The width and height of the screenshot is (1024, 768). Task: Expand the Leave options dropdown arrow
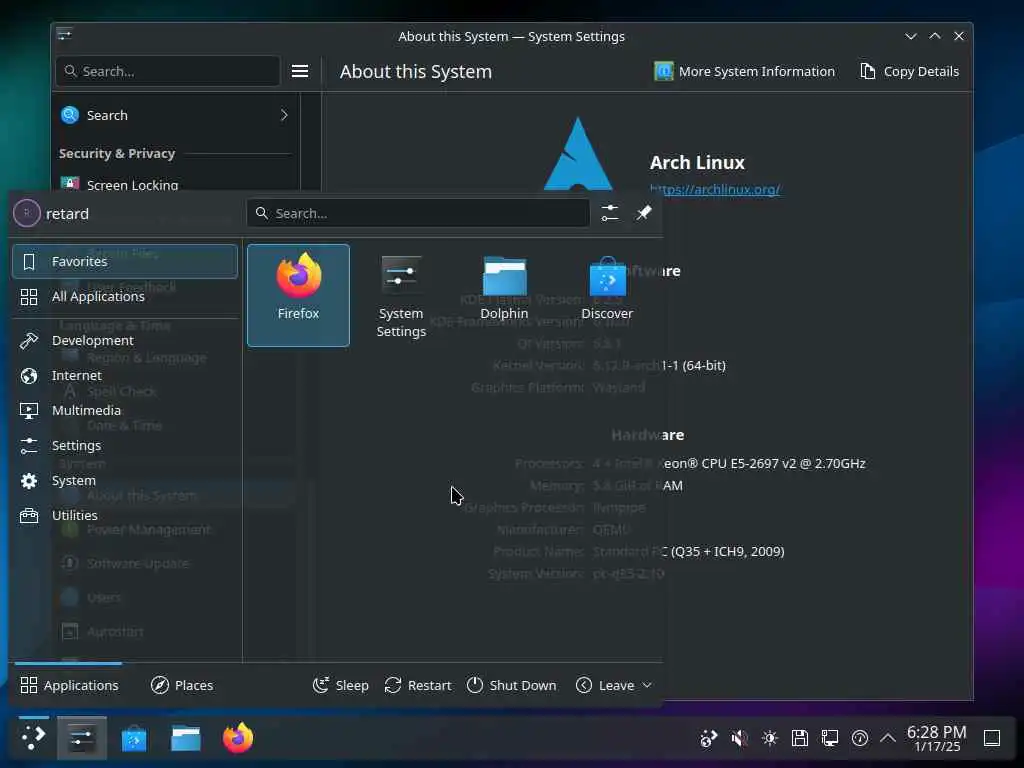[647, 685]
